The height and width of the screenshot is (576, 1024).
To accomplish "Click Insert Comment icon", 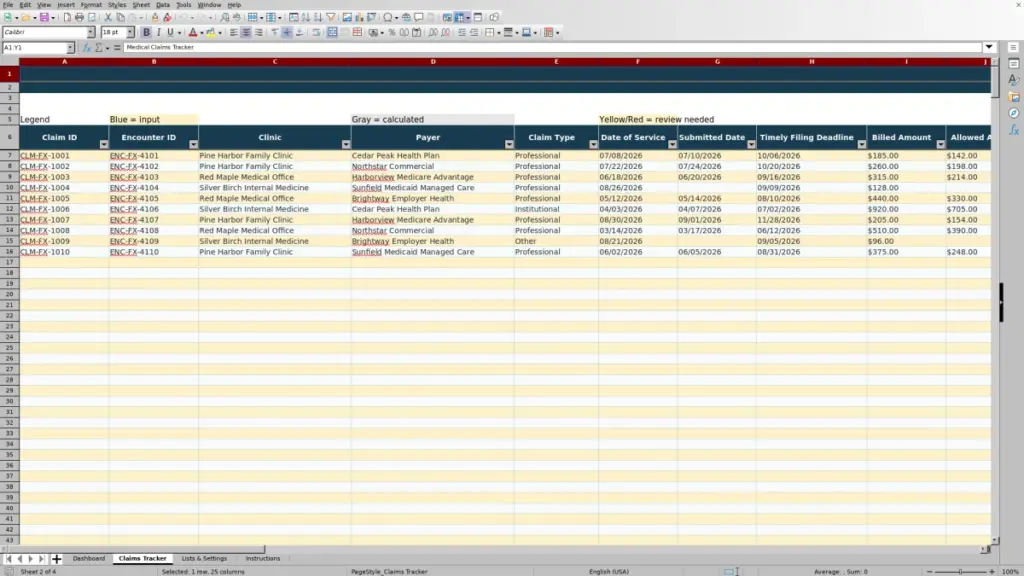I will [x=419, y=17].
